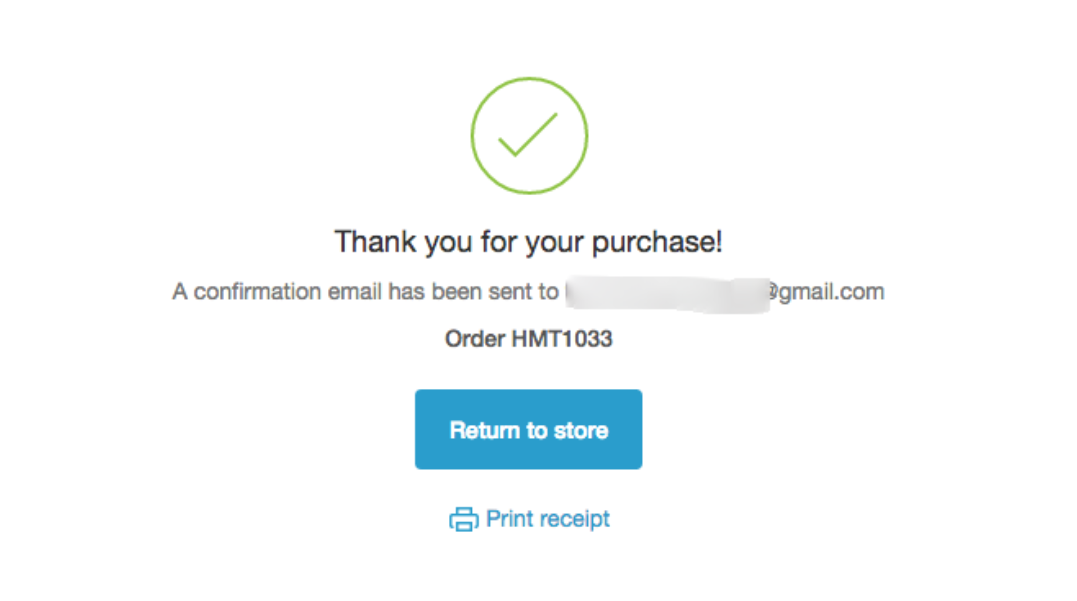Click the green success checkmark icon

click(x=528, y=135)
